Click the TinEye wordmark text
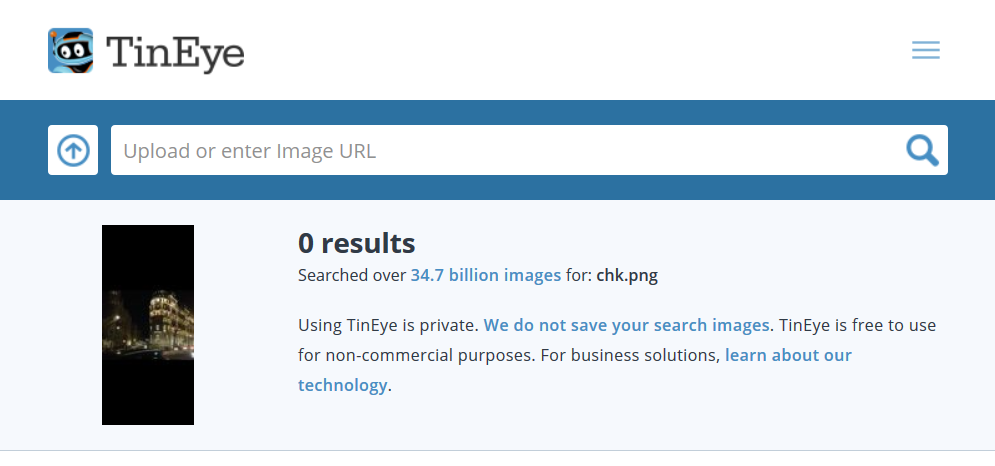The height and width of the screenshot is (466, 995). pyautogui.click(x=175, y=51)
